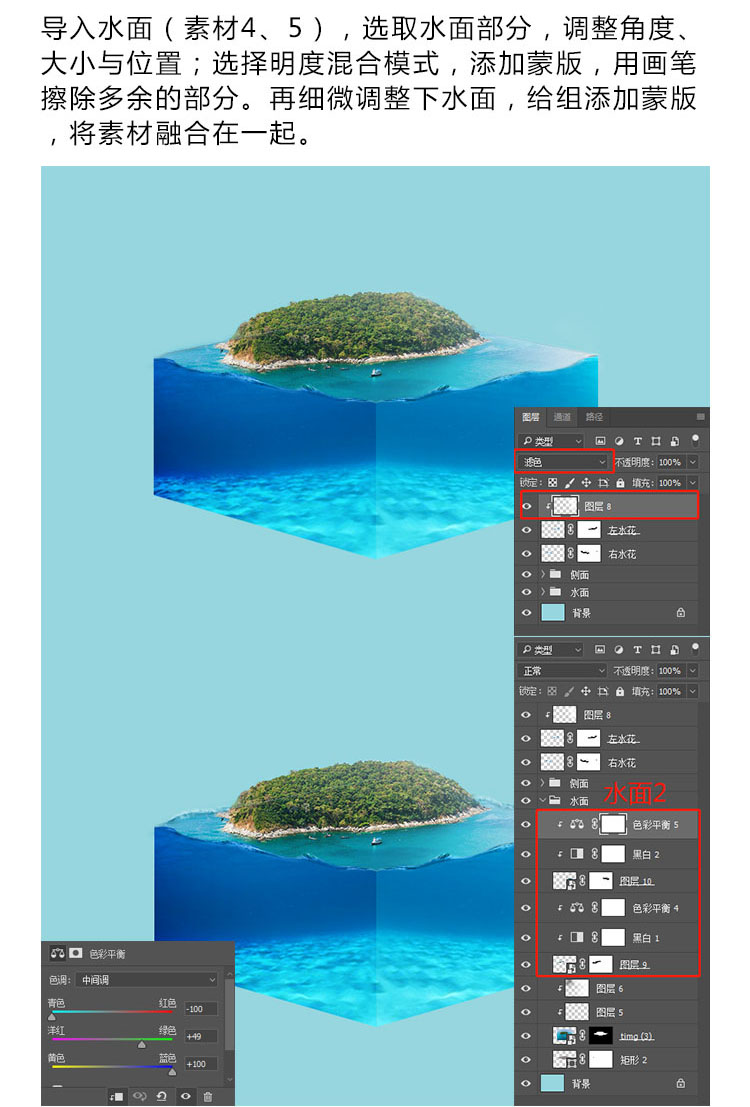Image resolution: width=750 pixels, height=1107 pixels.
Task: Open the layers panel menu beside 路径 tab
Action: point(701,417)
